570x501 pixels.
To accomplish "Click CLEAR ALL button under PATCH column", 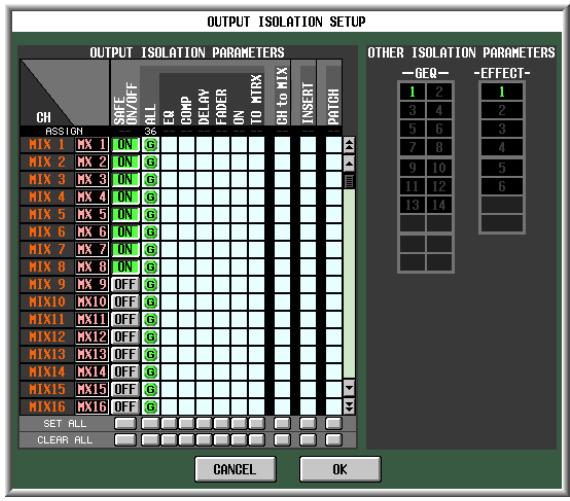I will click(334, 440).
